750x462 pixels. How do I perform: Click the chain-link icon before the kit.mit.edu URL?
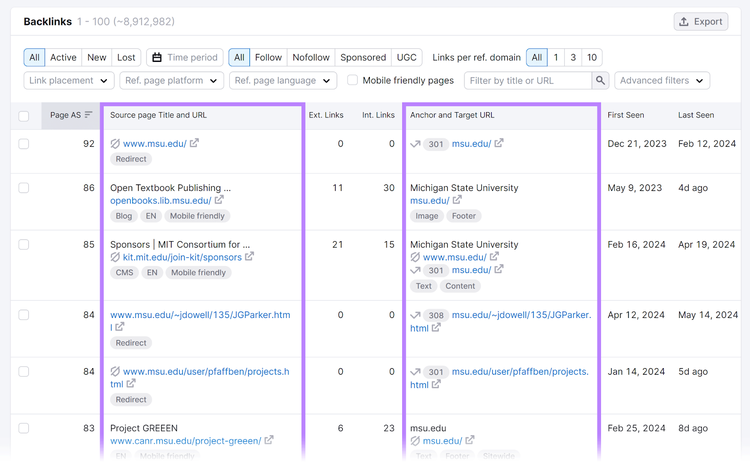click(x=115, y=257)
